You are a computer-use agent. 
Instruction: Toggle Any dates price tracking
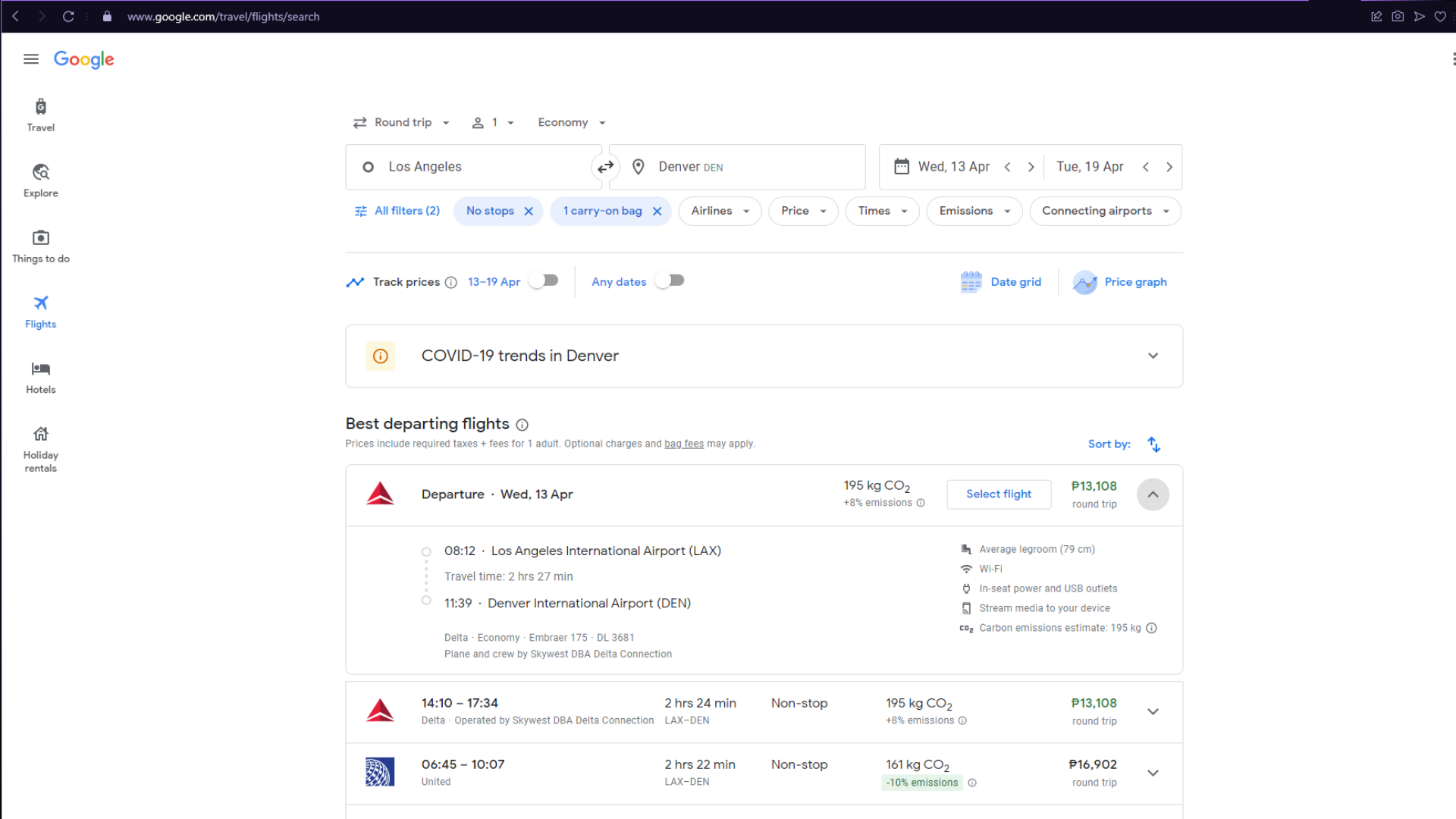coord(670,281)
